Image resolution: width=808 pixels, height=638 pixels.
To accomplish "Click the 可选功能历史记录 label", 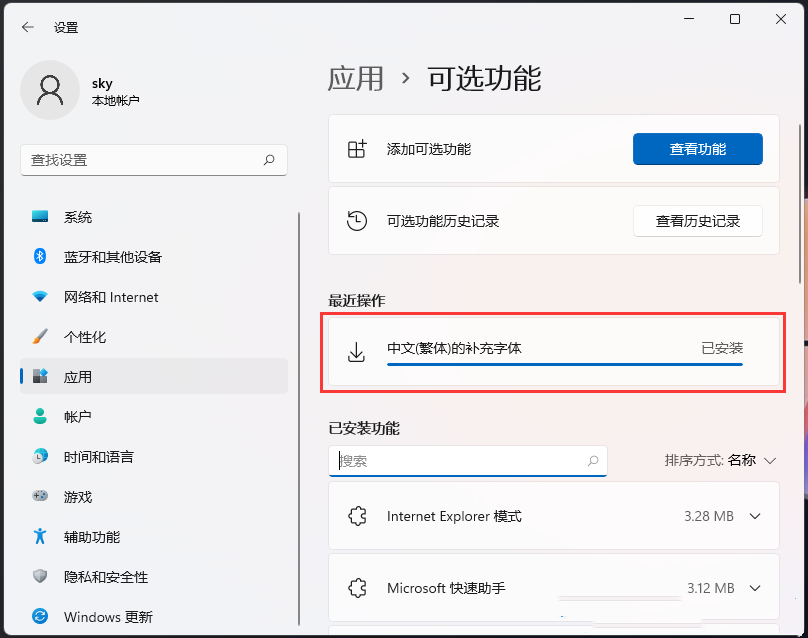I will 443,221.
